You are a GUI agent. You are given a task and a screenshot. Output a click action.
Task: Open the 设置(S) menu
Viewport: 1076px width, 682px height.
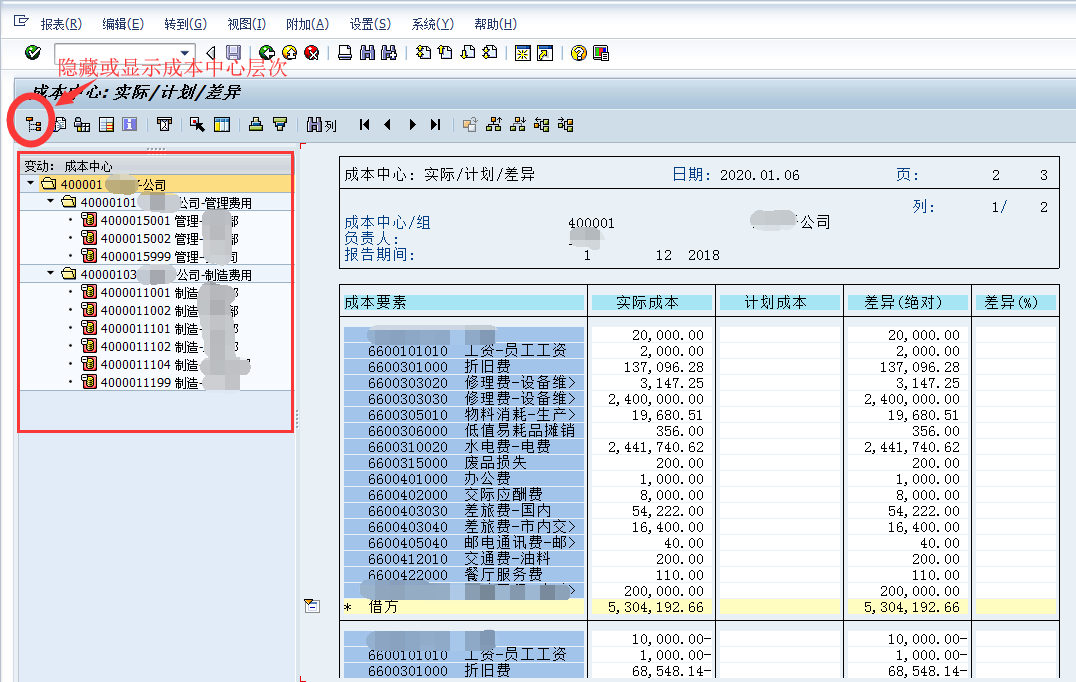tap(370, 24)
